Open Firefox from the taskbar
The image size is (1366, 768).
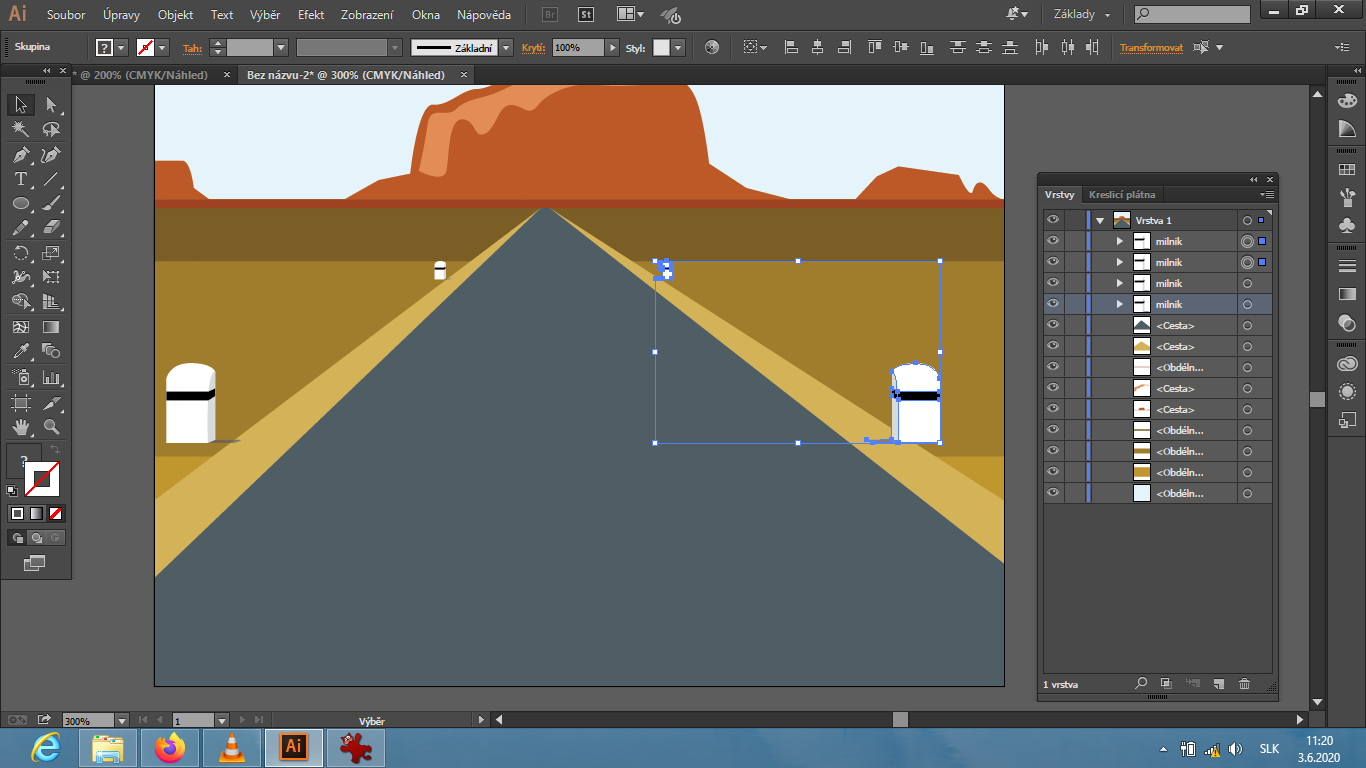[171, 747]
